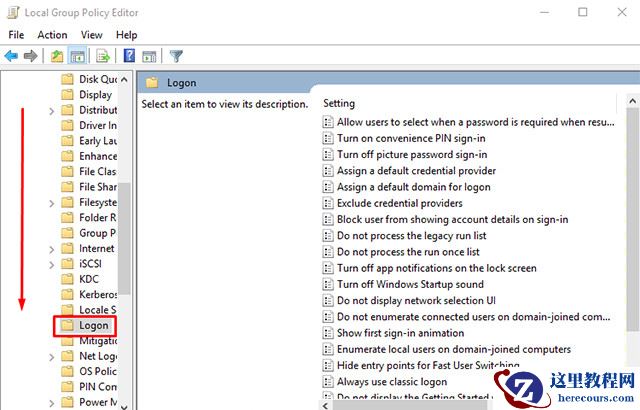Select the Folder R folder in tree
Image resolution: width=640 pixels, height=410 pixels.
click(x=89, y=218)
